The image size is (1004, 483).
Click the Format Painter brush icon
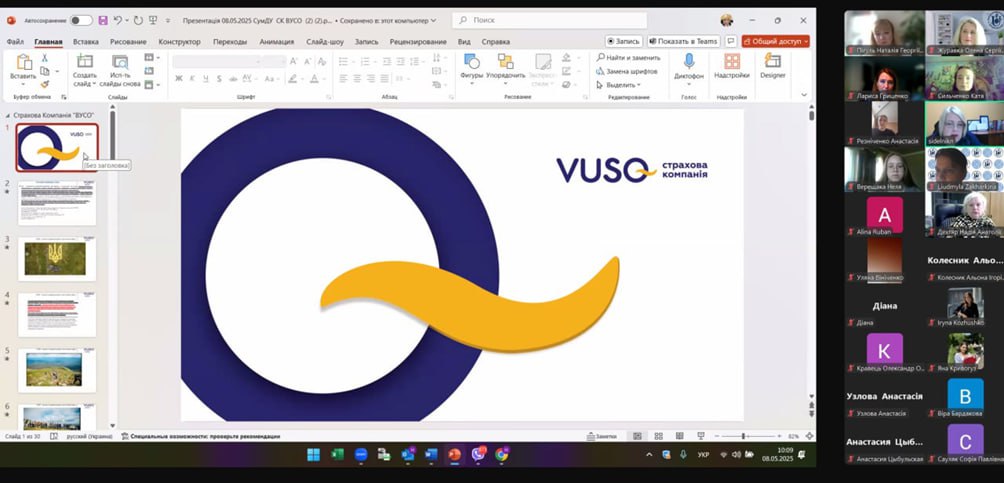coord(45,84)
